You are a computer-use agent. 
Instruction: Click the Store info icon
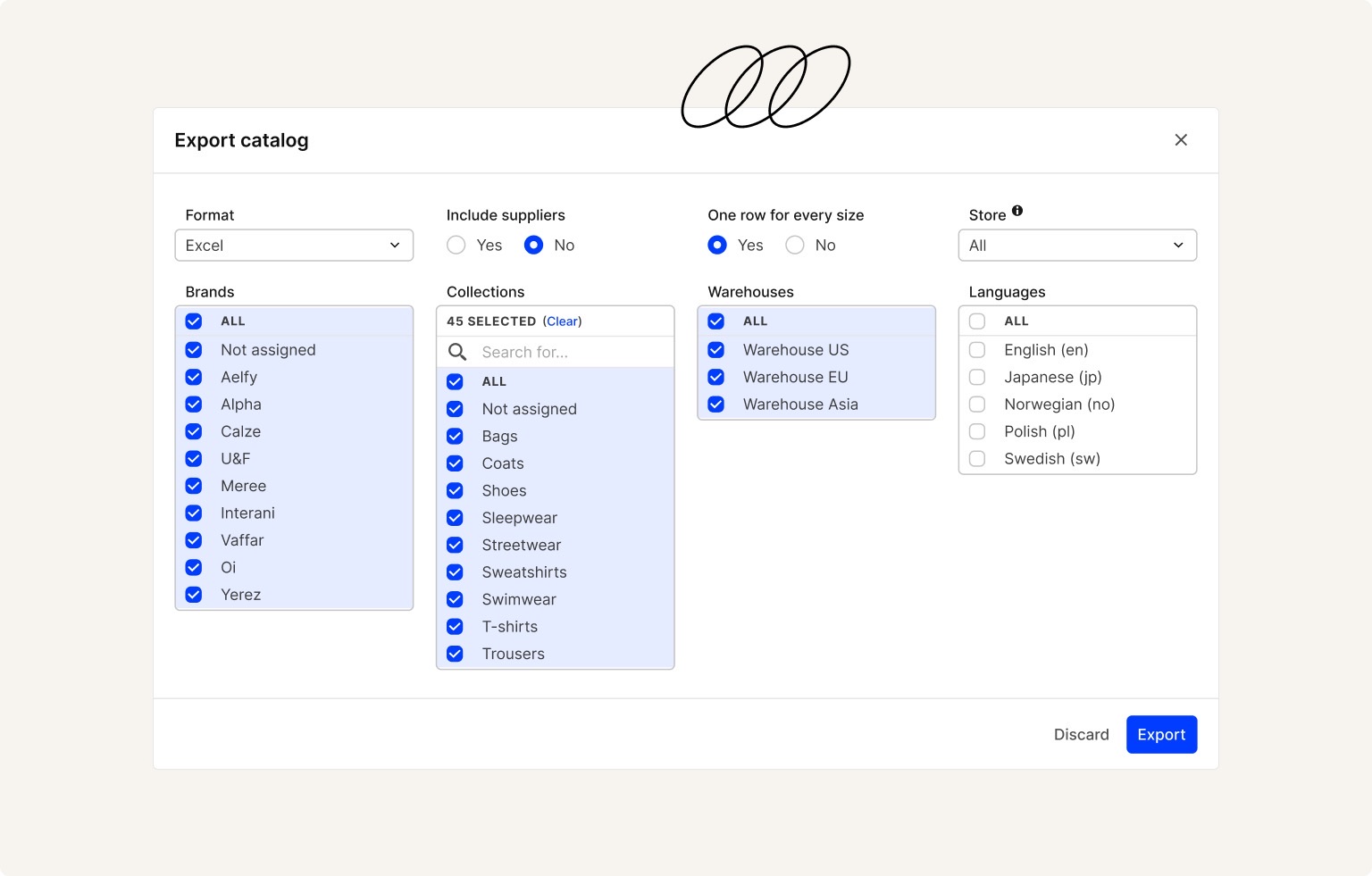pyautogui.click(x=1017, y=212)
